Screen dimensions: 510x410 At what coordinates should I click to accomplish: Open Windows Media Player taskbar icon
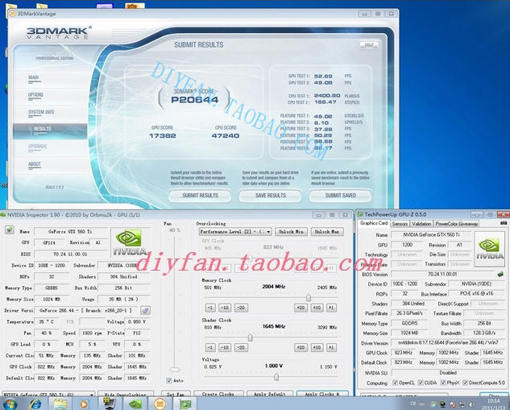84,404
